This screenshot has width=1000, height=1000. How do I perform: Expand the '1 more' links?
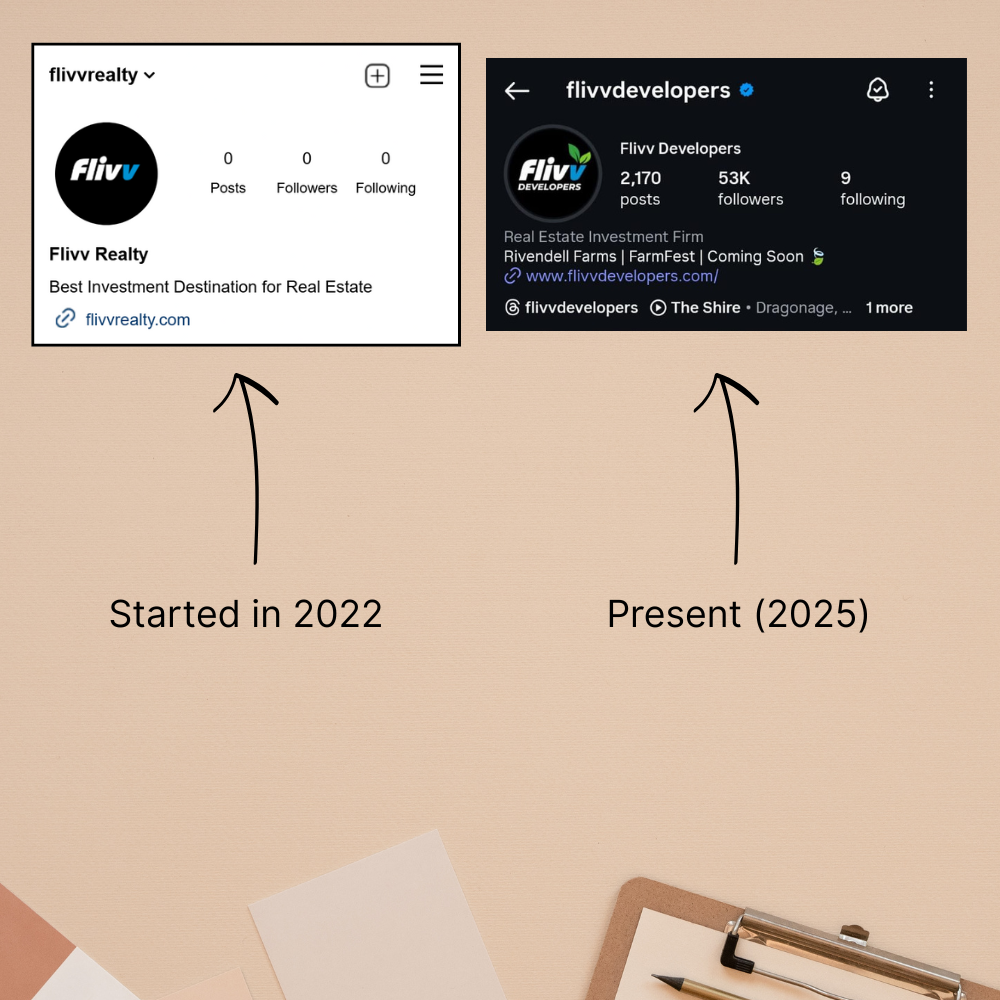pyautogui.click(x=889, y=307)
